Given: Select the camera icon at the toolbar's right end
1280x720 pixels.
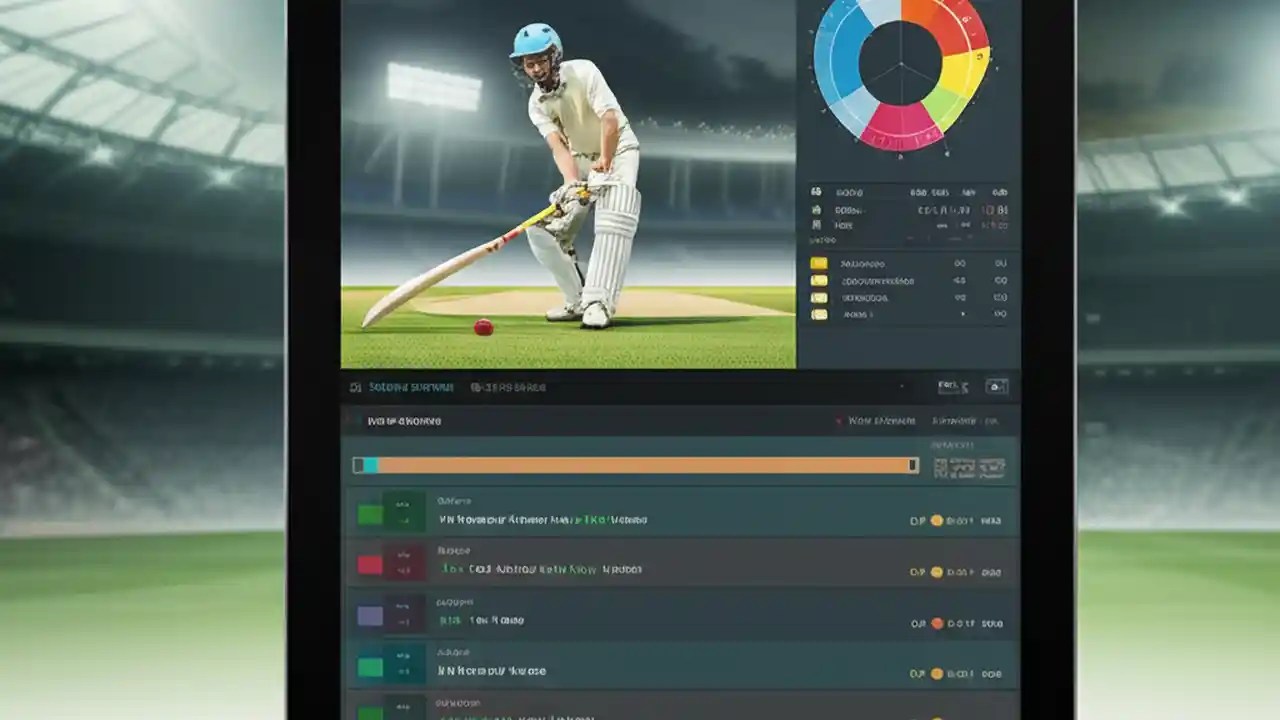Looking at the screenshot, I should click(x=995, y=385).
